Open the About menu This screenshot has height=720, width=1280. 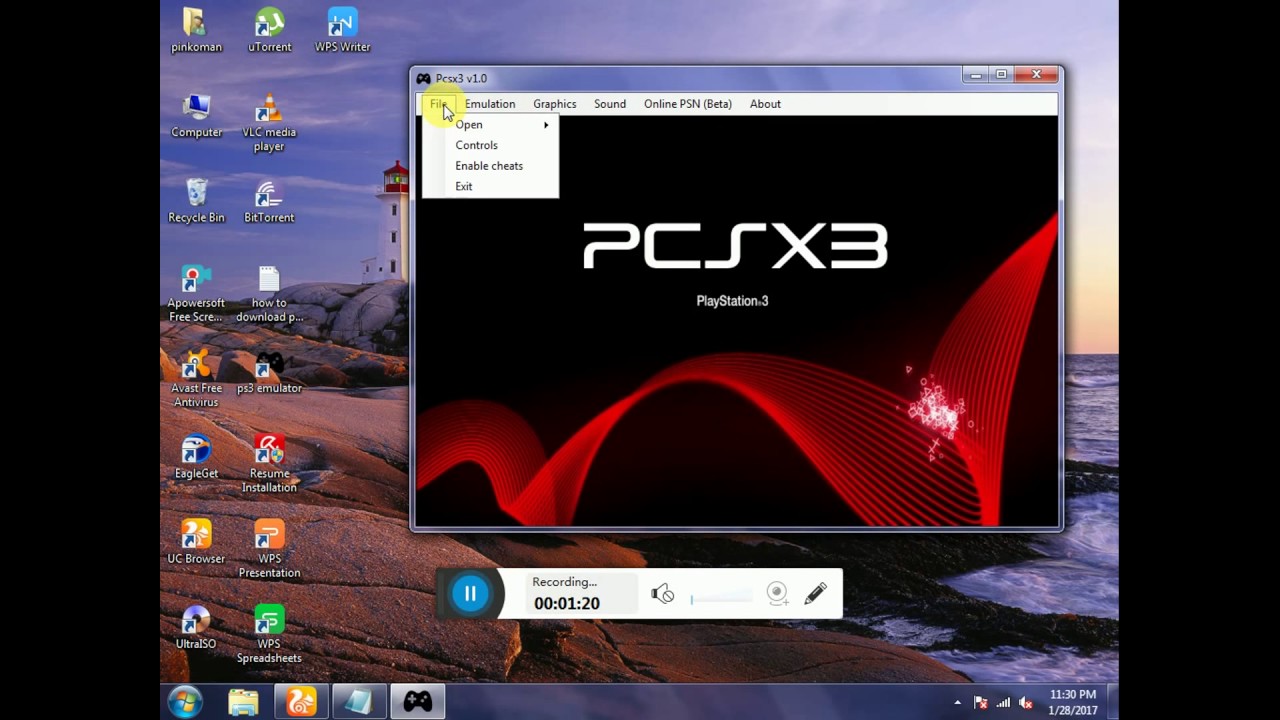pyautogui.click(x=765, y=104)
